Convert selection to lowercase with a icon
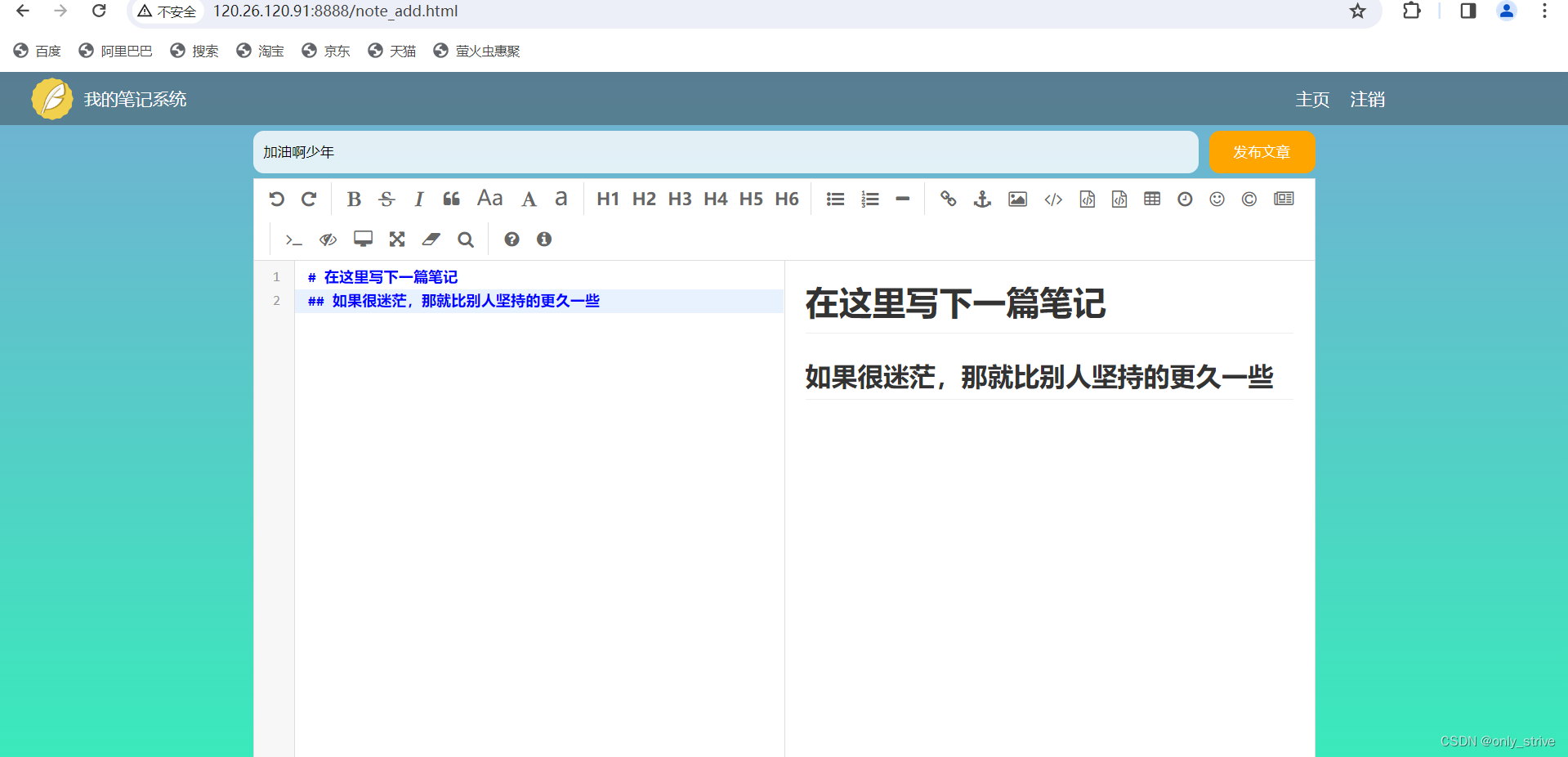This screenshot has width=1568, height=757. 561,199
